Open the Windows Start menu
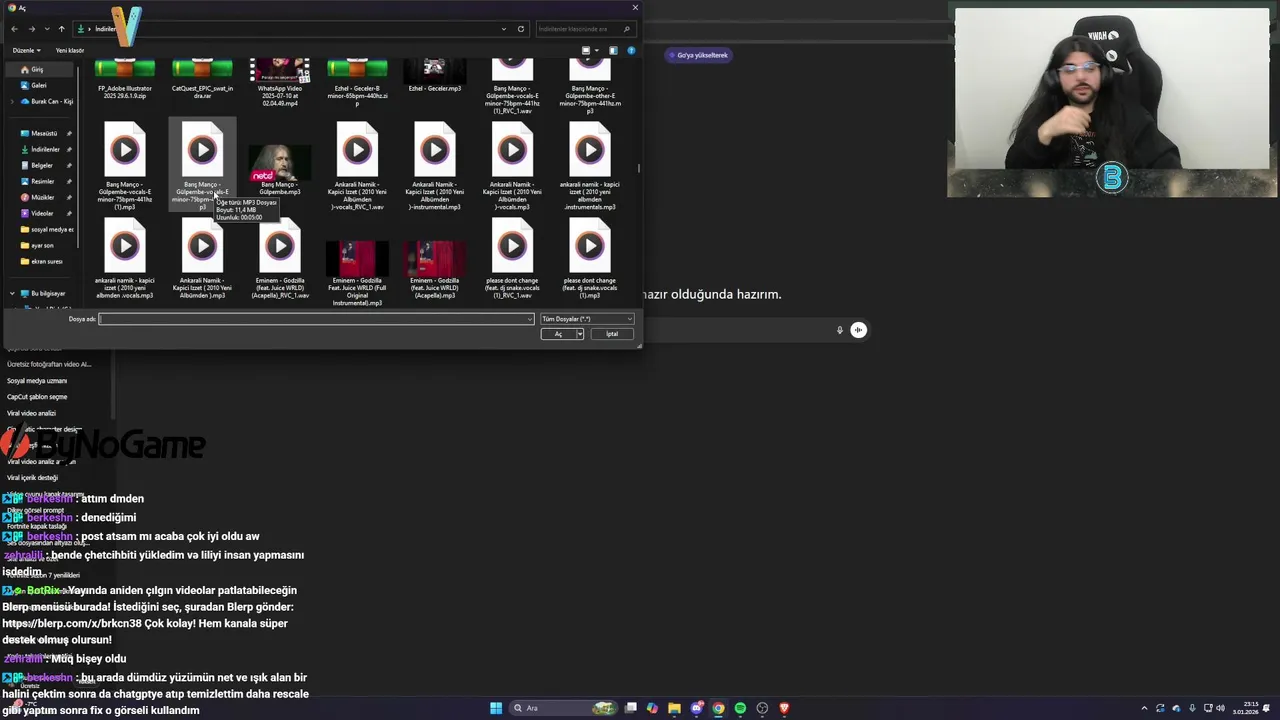 coord(496,708)
